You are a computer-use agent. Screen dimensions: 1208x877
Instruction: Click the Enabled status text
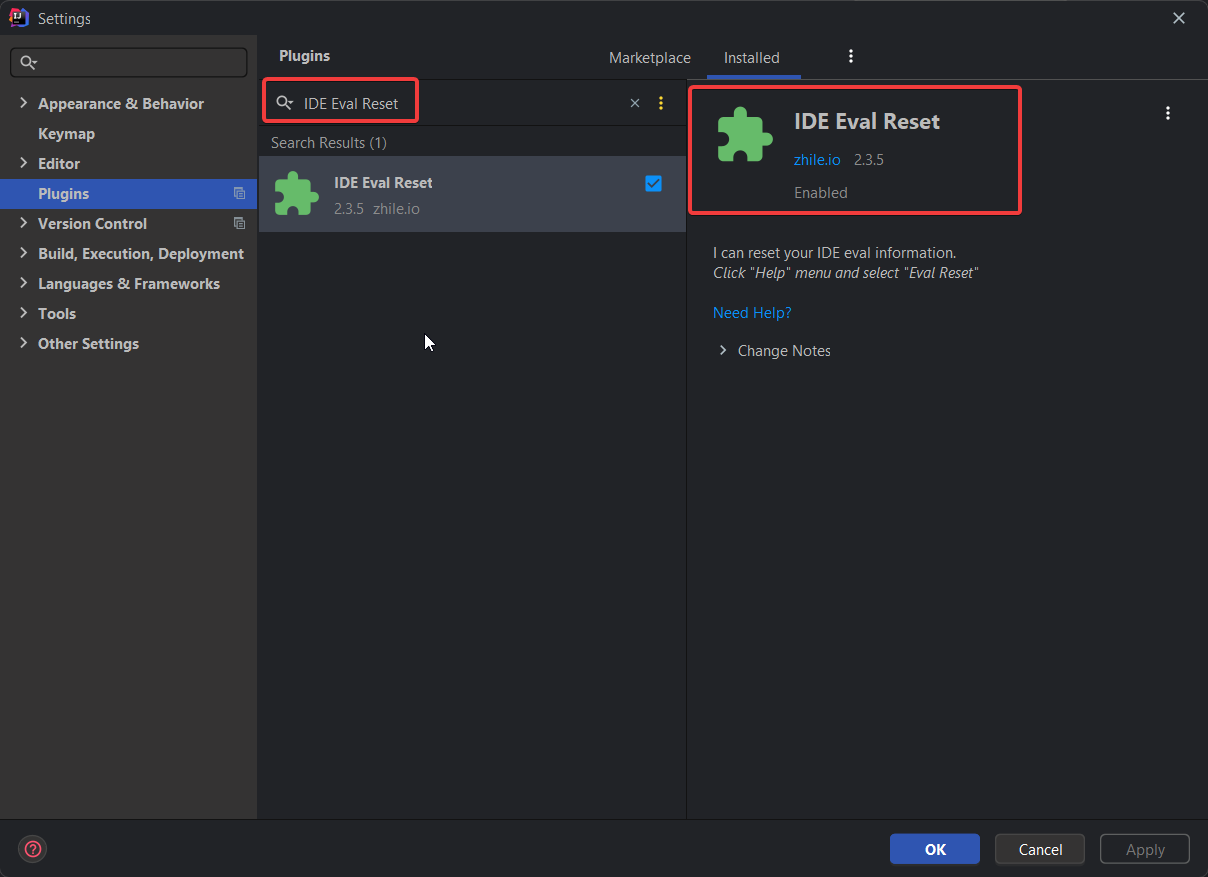[x=821, y=193]
